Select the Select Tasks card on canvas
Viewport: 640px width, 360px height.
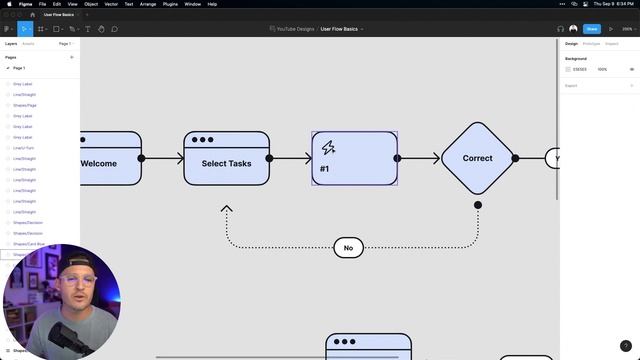point(227,158)
